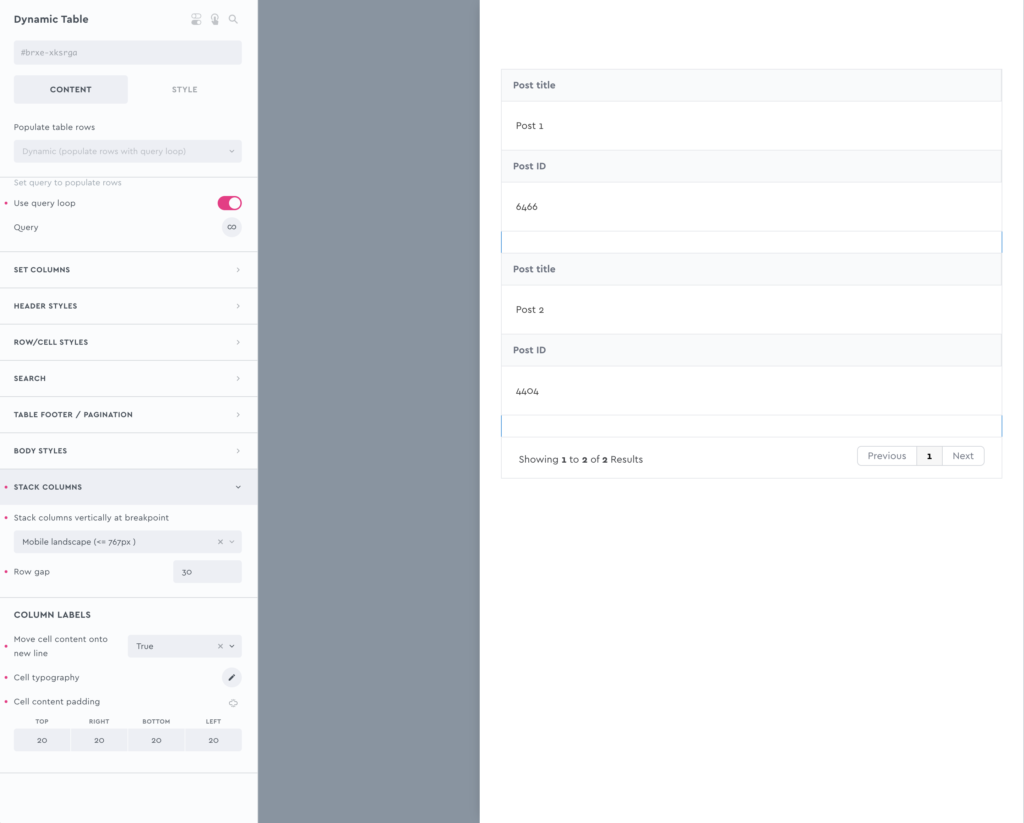Viewport: 1024px width, 823px height.
Task: Toggle the Use query loop switch
Action: click(x=229, y=203)
